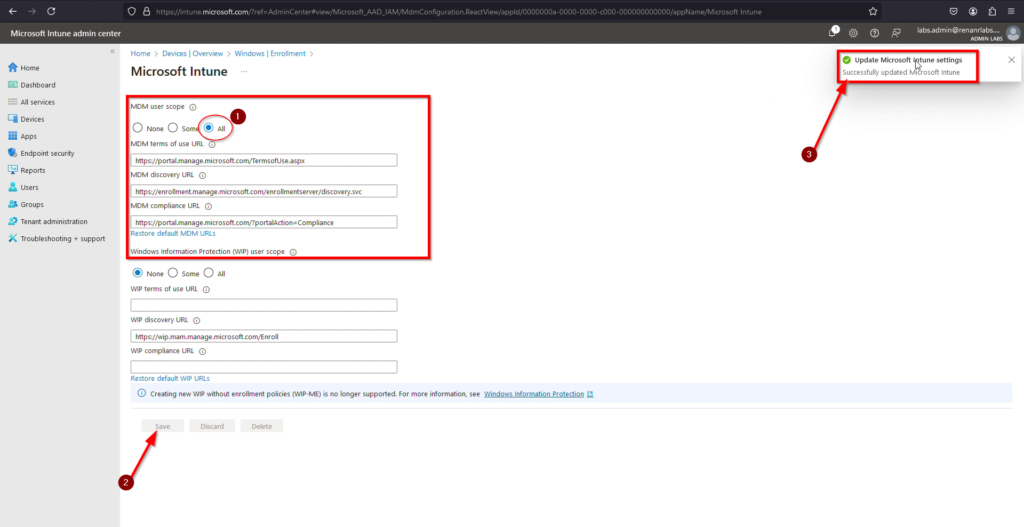
Task: Reload the page using refresh icon
Action: 52,11
